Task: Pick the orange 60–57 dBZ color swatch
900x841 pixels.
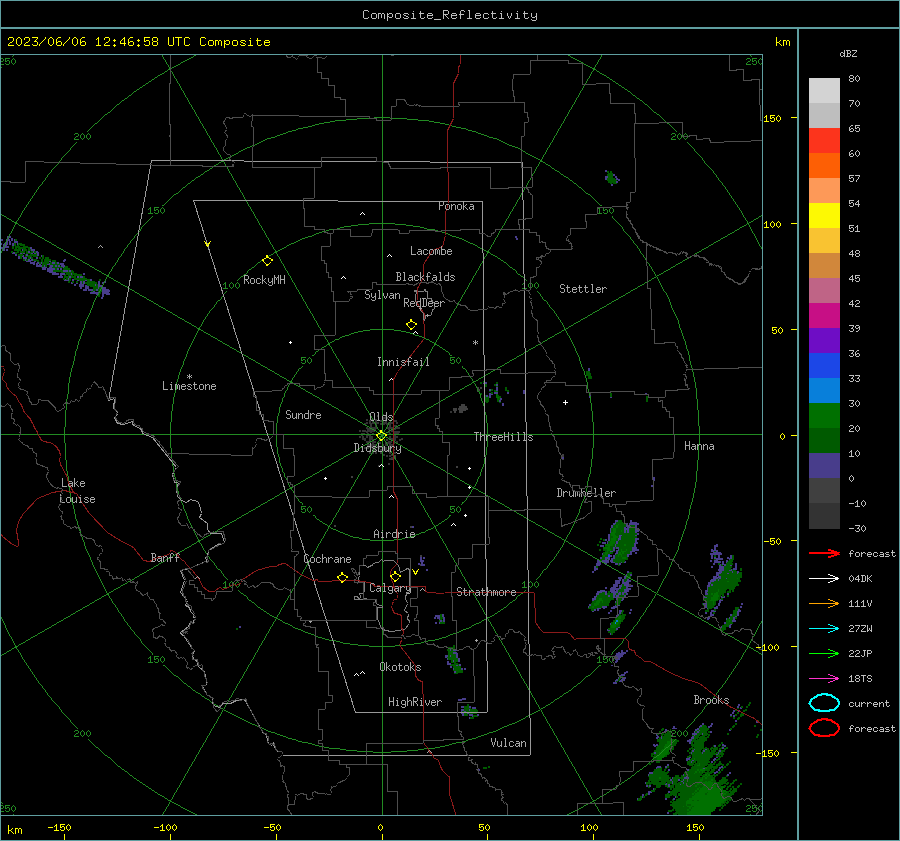Action: click(x=824, y=166)
